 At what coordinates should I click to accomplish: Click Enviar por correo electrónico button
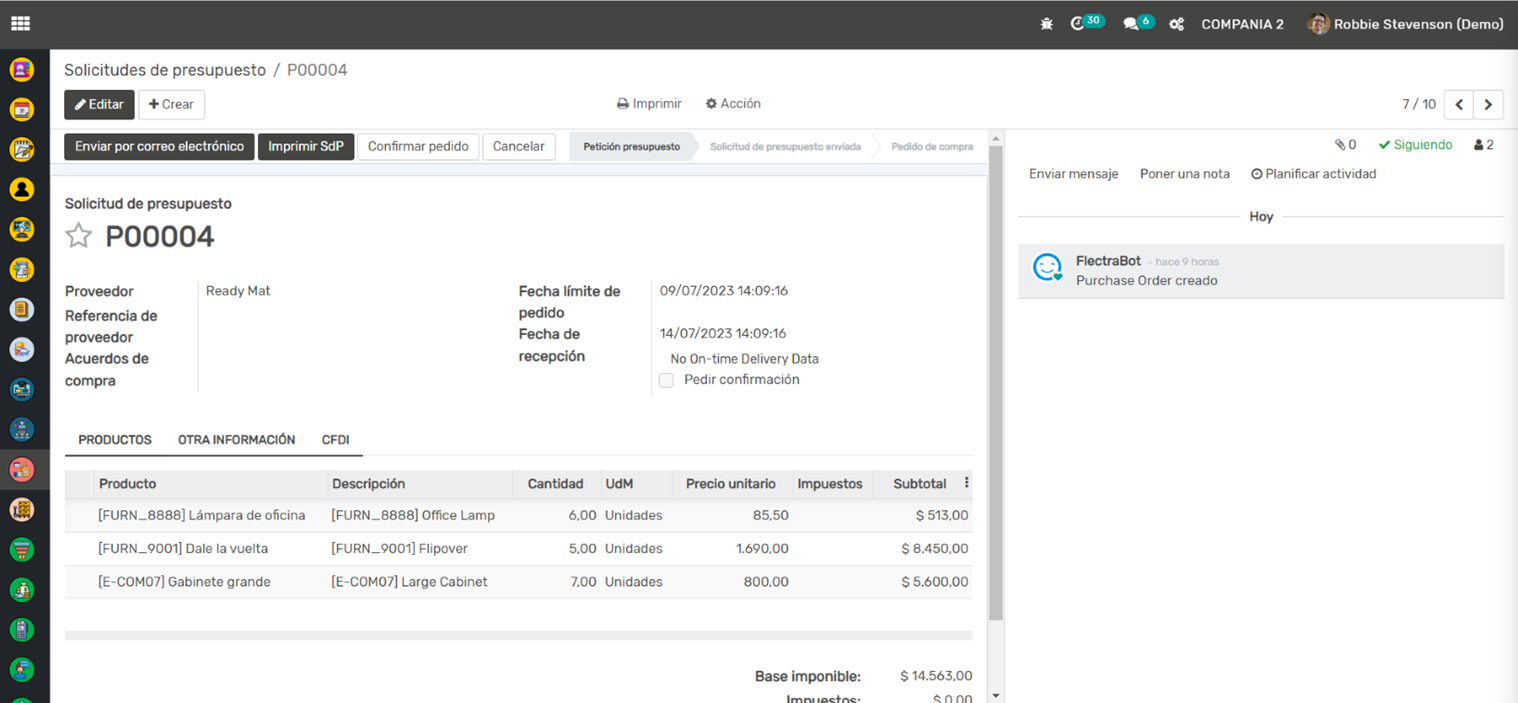pyautogui.click(x=159, y=147)
